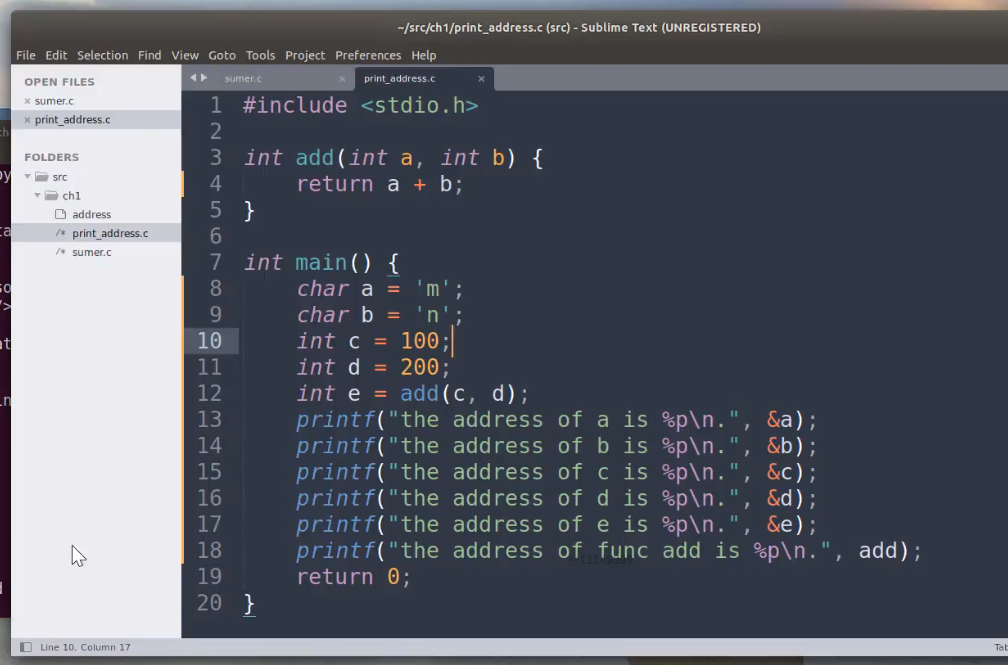Click line number 10 in gutter

(x=210, y=341)
